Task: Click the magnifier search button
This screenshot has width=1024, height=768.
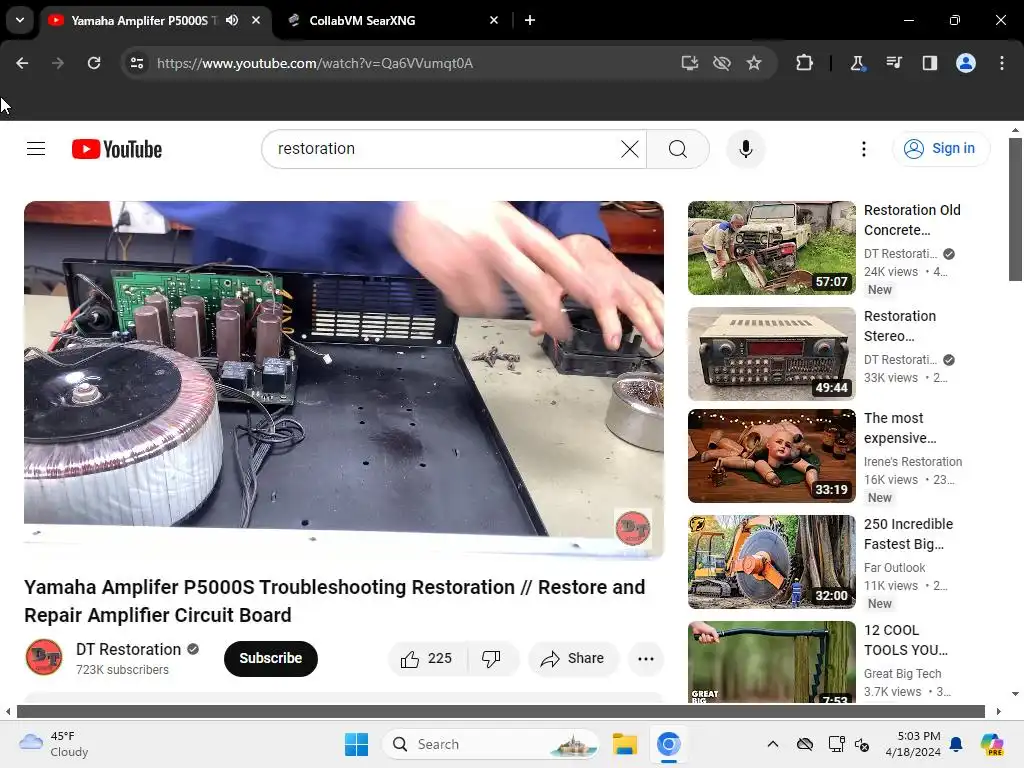Action: (x=678, y=149)
